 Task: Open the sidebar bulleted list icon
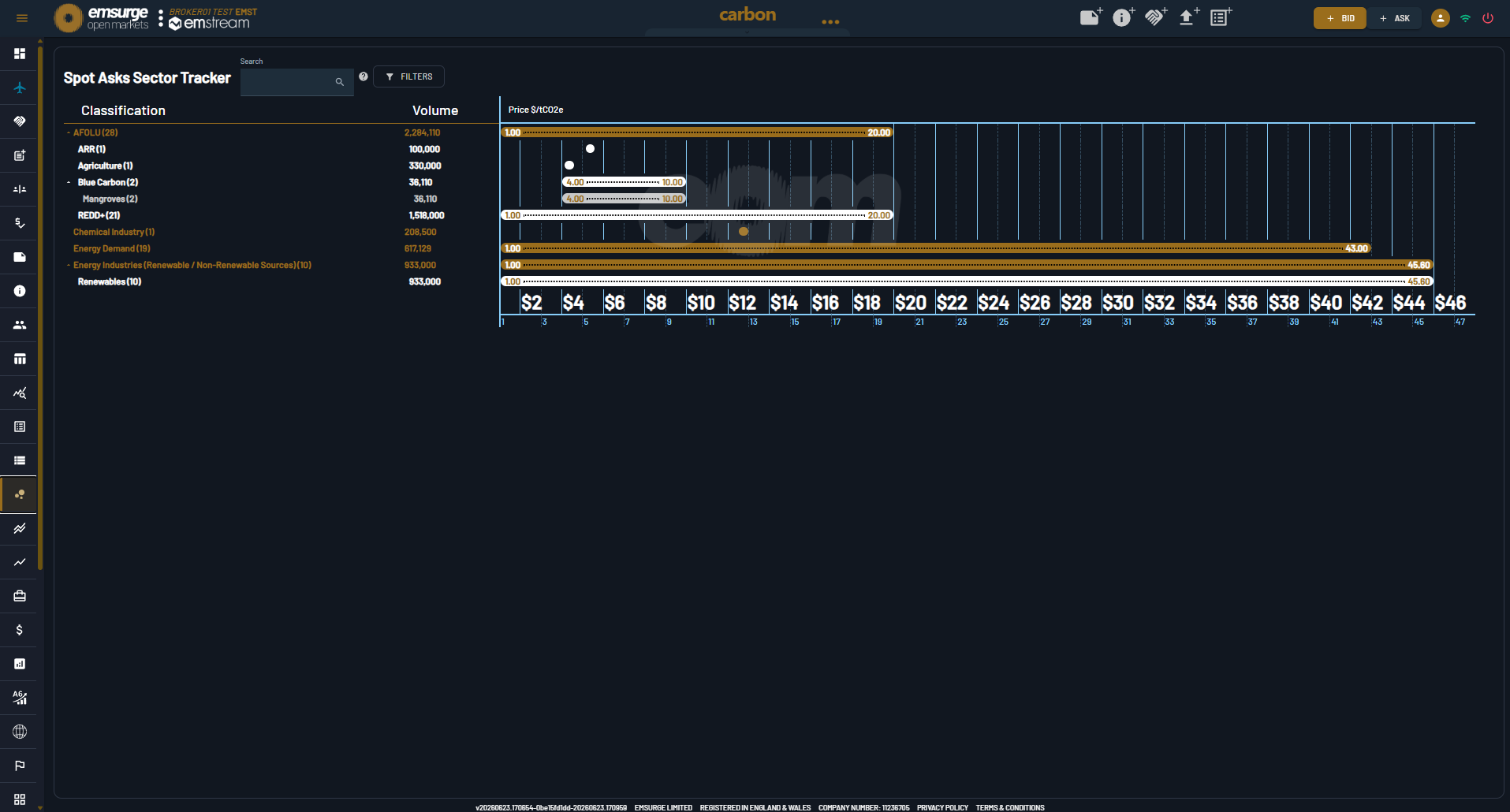[x=20, y=460]
